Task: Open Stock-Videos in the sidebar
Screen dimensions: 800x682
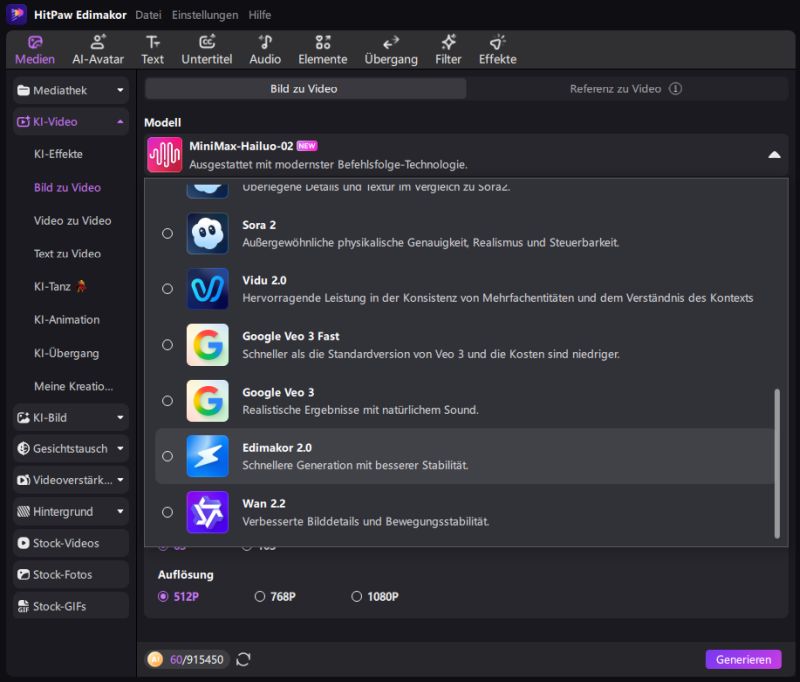Action: pos(70,544)
